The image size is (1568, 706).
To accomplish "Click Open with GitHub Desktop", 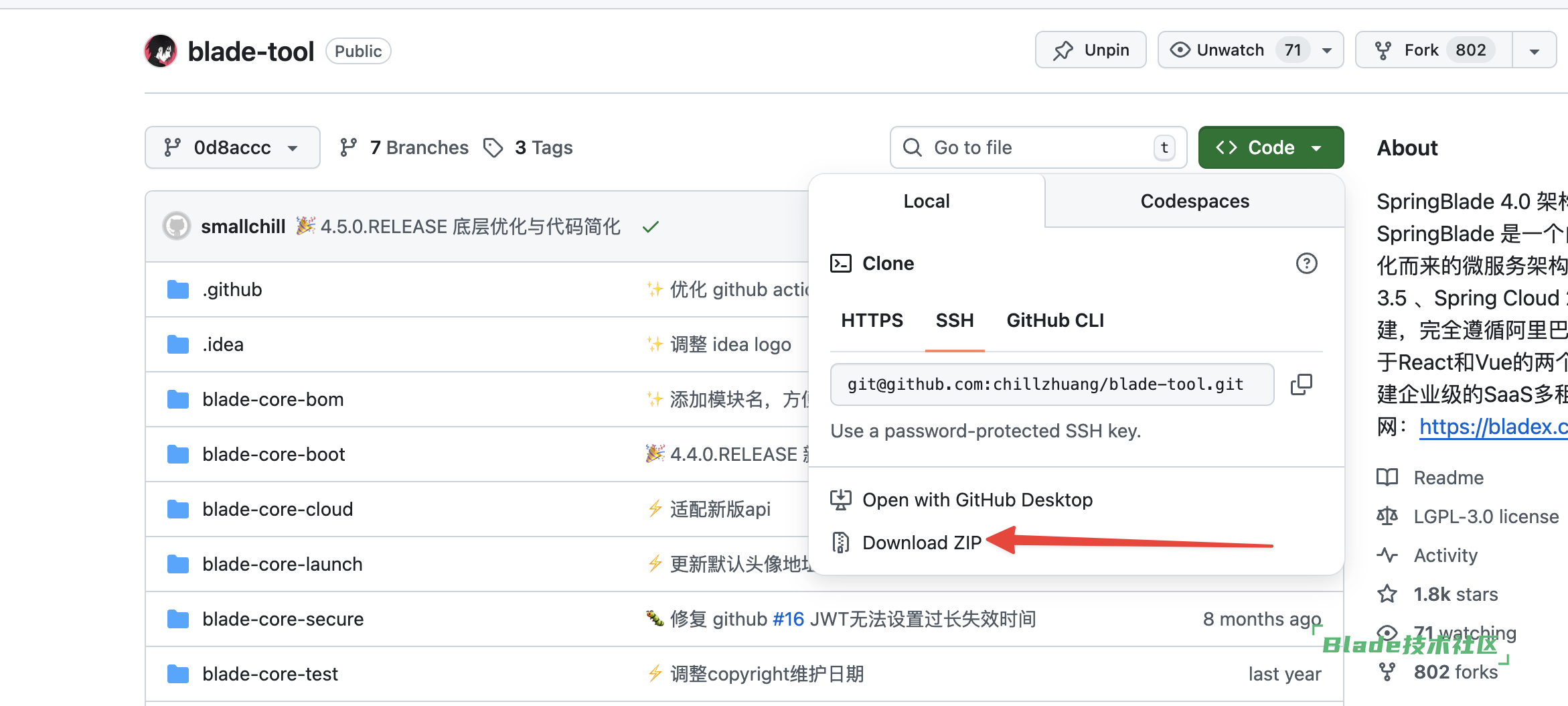I will point(977,500).
